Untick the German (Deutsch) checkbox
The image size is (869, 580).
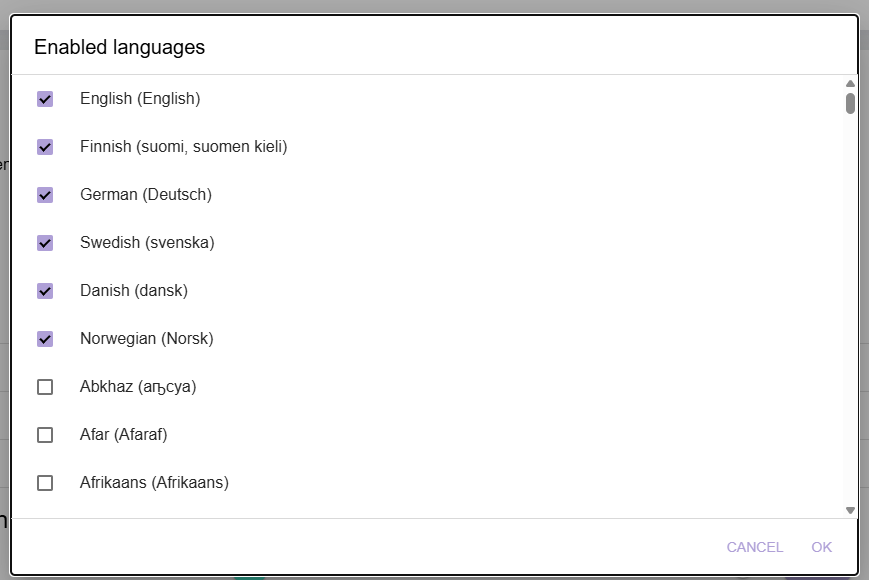click(x=45, y=195)
